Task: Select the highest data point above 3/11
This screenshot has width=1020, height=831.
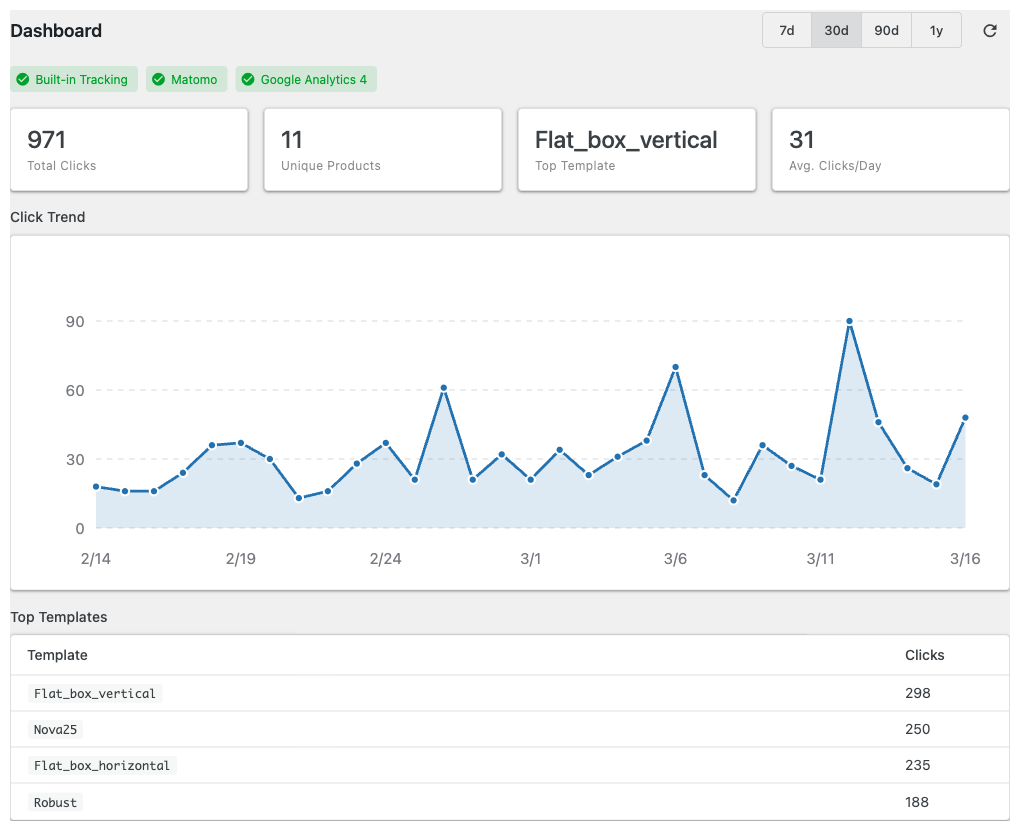Action: (849, 320)
